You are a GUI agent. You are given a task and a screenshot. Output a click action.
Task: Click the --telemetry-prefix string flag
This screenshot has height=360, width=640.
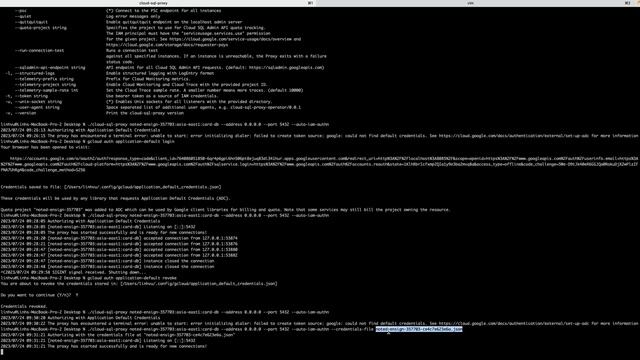tap(44, 79)
